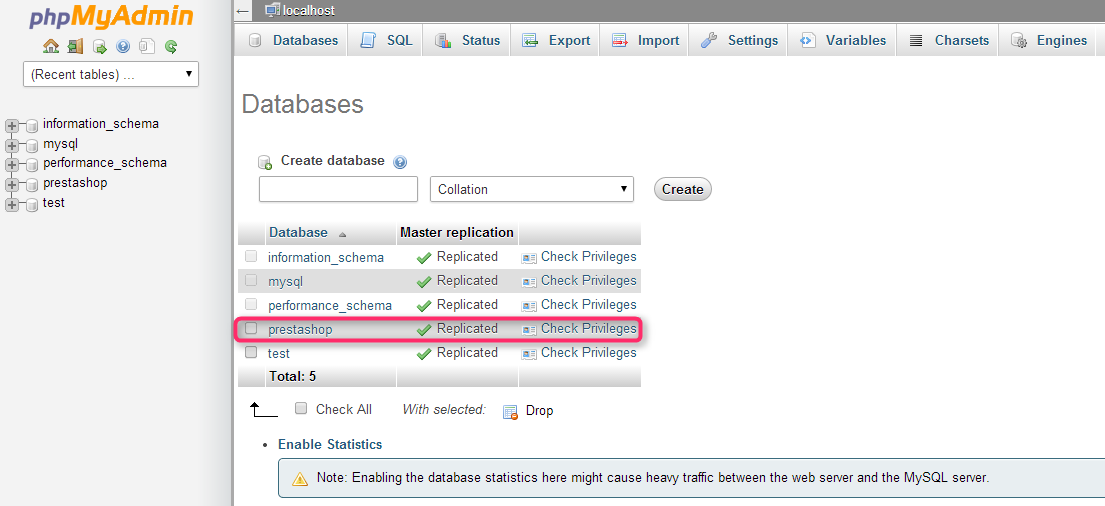Open the Recent tables dropdown
The width and height of the screenshot is (1105, 506).
(111, 74)
